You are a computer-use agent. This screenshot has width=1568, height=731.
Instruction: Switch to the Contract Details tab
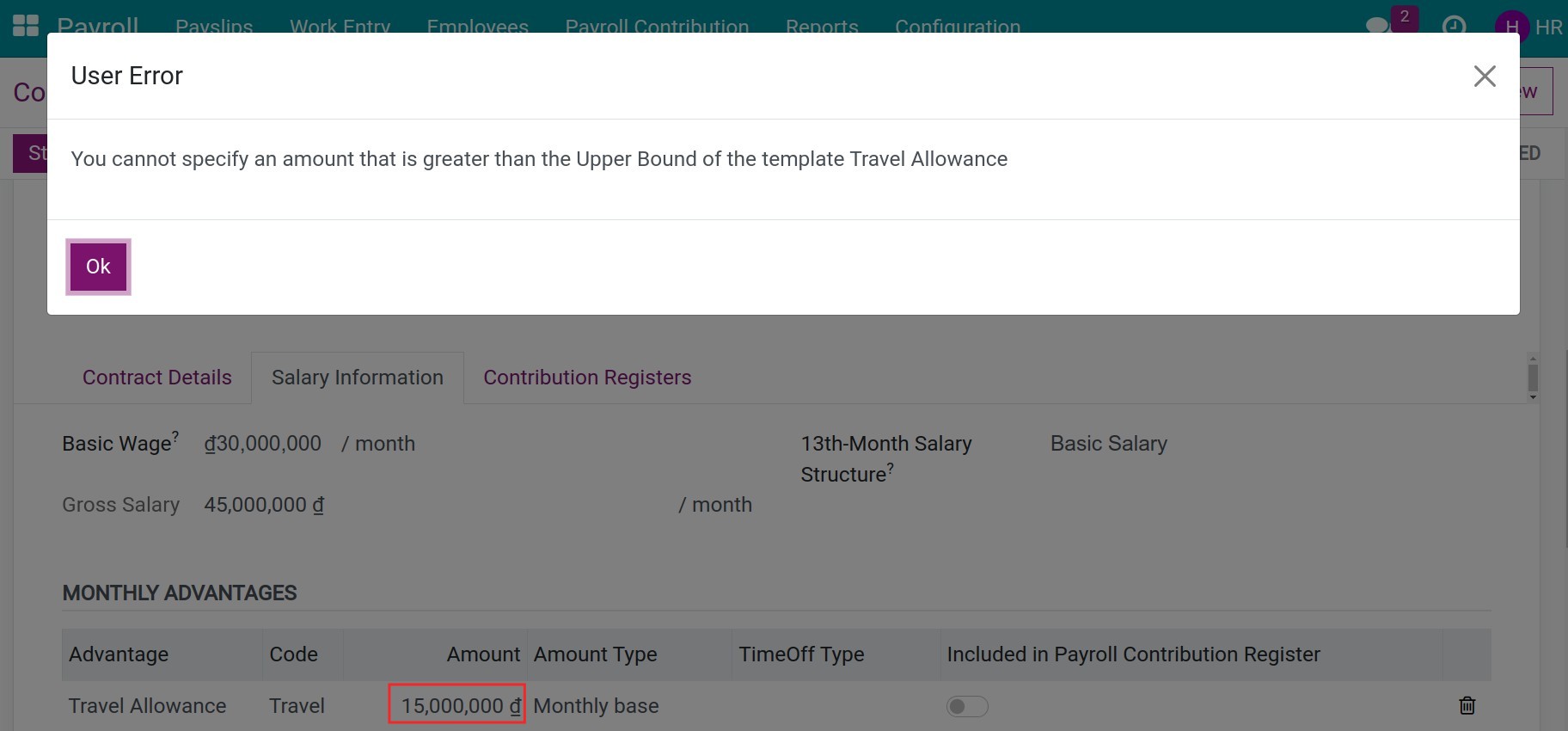click(x=157, y=378)
